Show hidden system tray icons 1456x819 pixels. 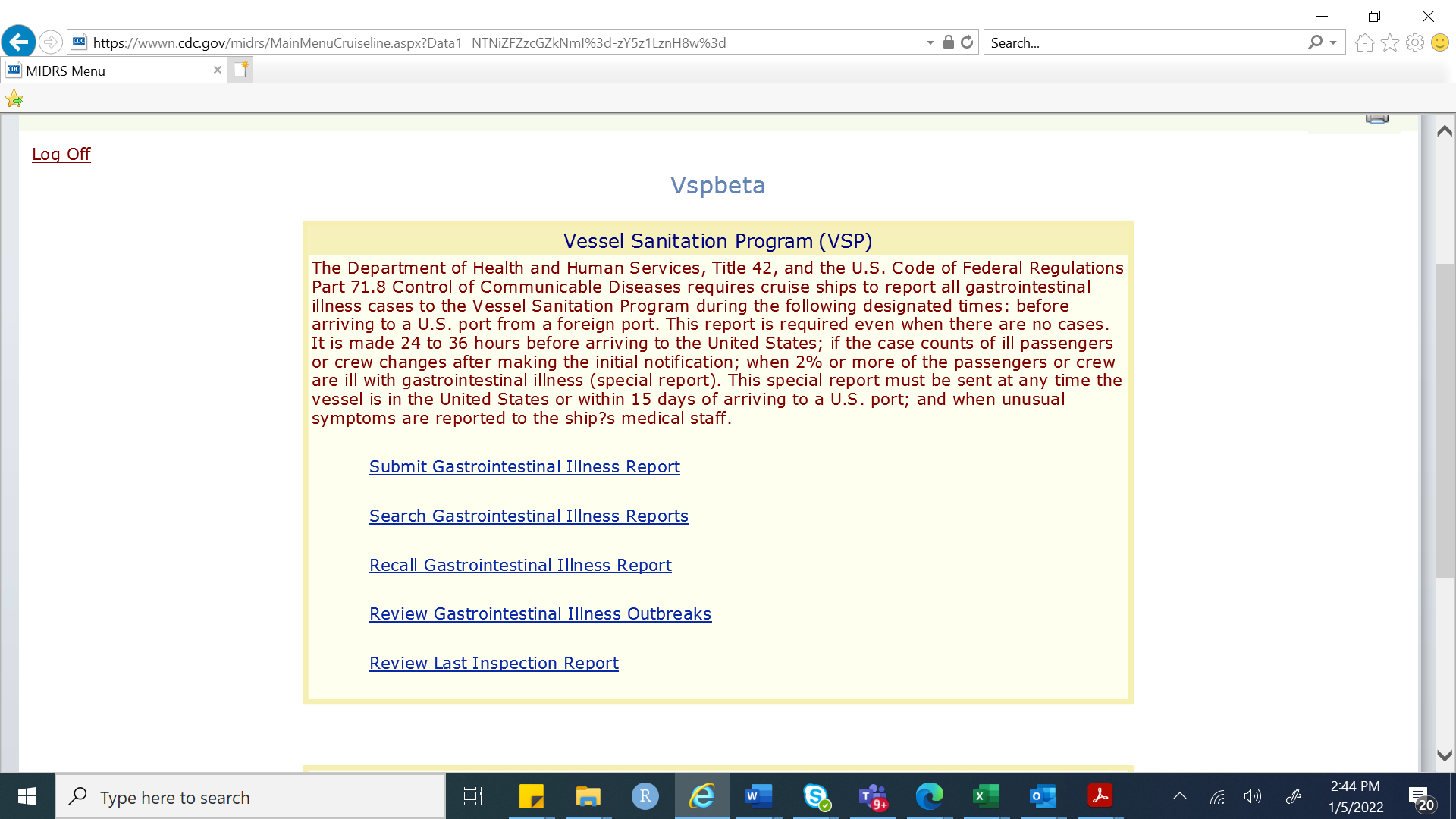pyautogui.click(x=1179, y=796)
